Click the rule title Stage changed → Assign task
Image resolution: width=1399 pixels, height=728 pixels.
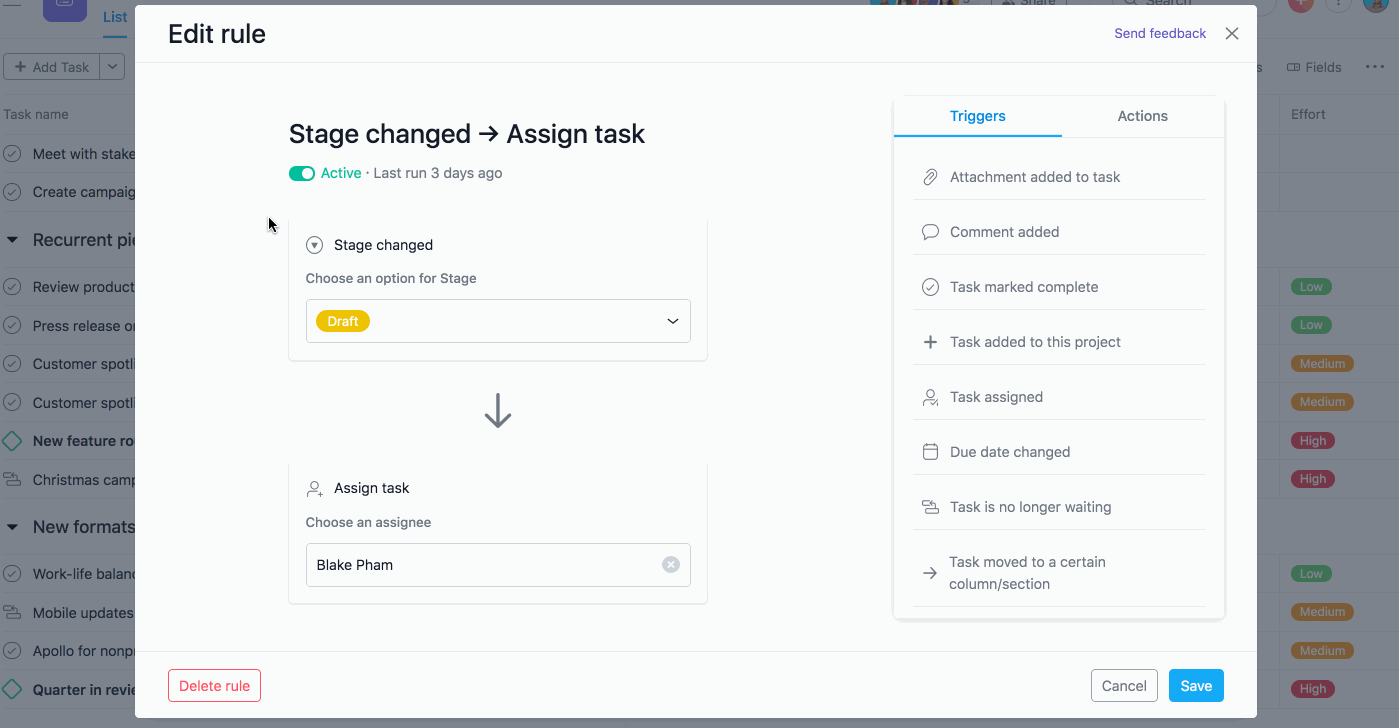tap(467, 134)
